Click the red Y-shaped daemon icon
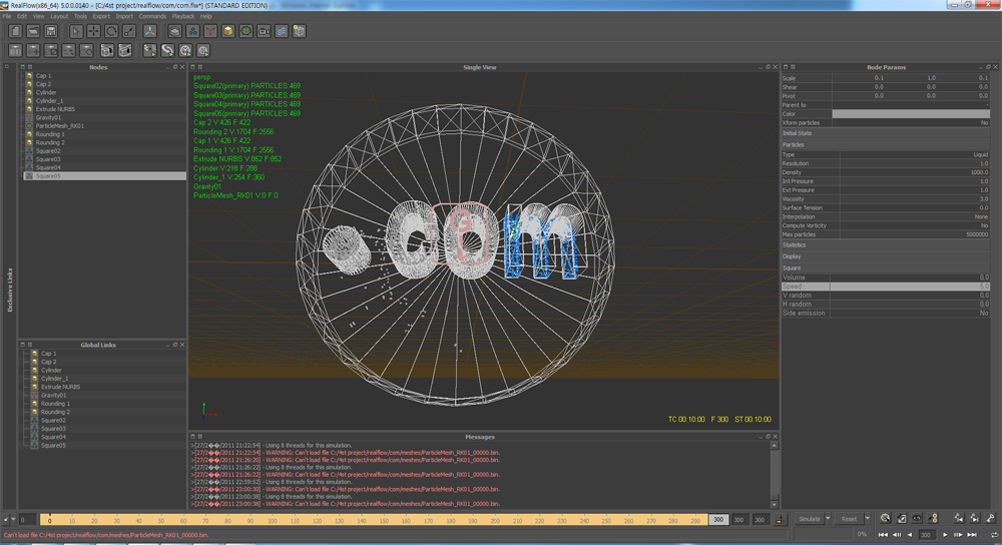1002x545 pixels. click(210, 31)
